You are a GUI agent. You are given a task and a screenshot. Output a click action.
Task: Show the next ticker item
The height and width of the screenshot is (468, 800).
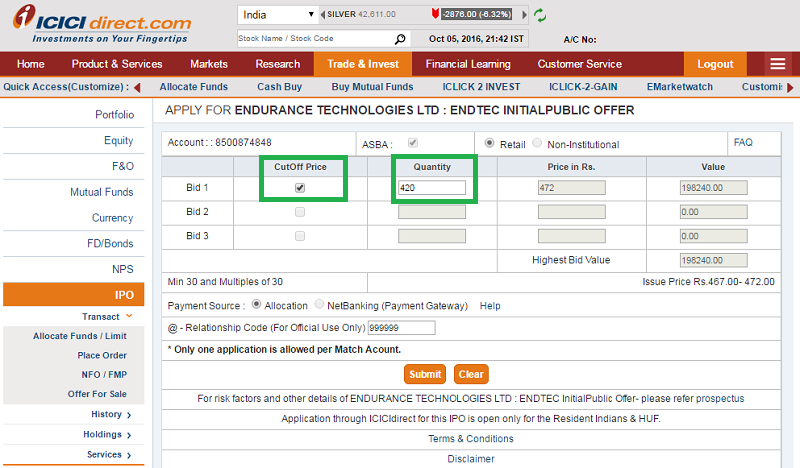pos(524,15)
